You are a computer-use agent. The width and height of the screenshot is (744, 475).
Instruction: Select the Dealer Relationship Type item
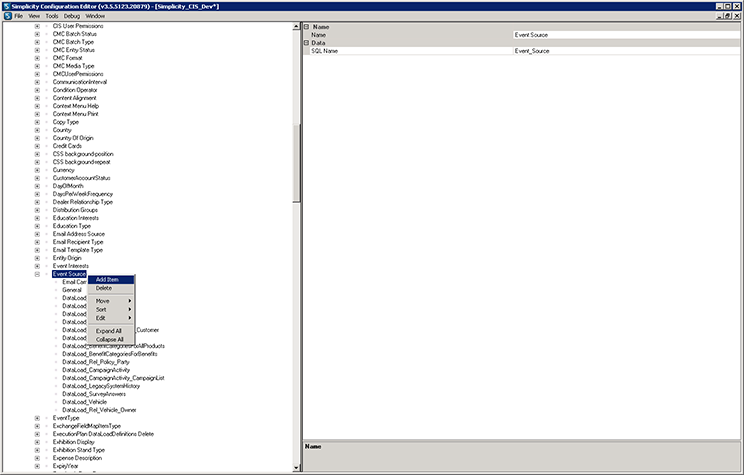(83, 202)
